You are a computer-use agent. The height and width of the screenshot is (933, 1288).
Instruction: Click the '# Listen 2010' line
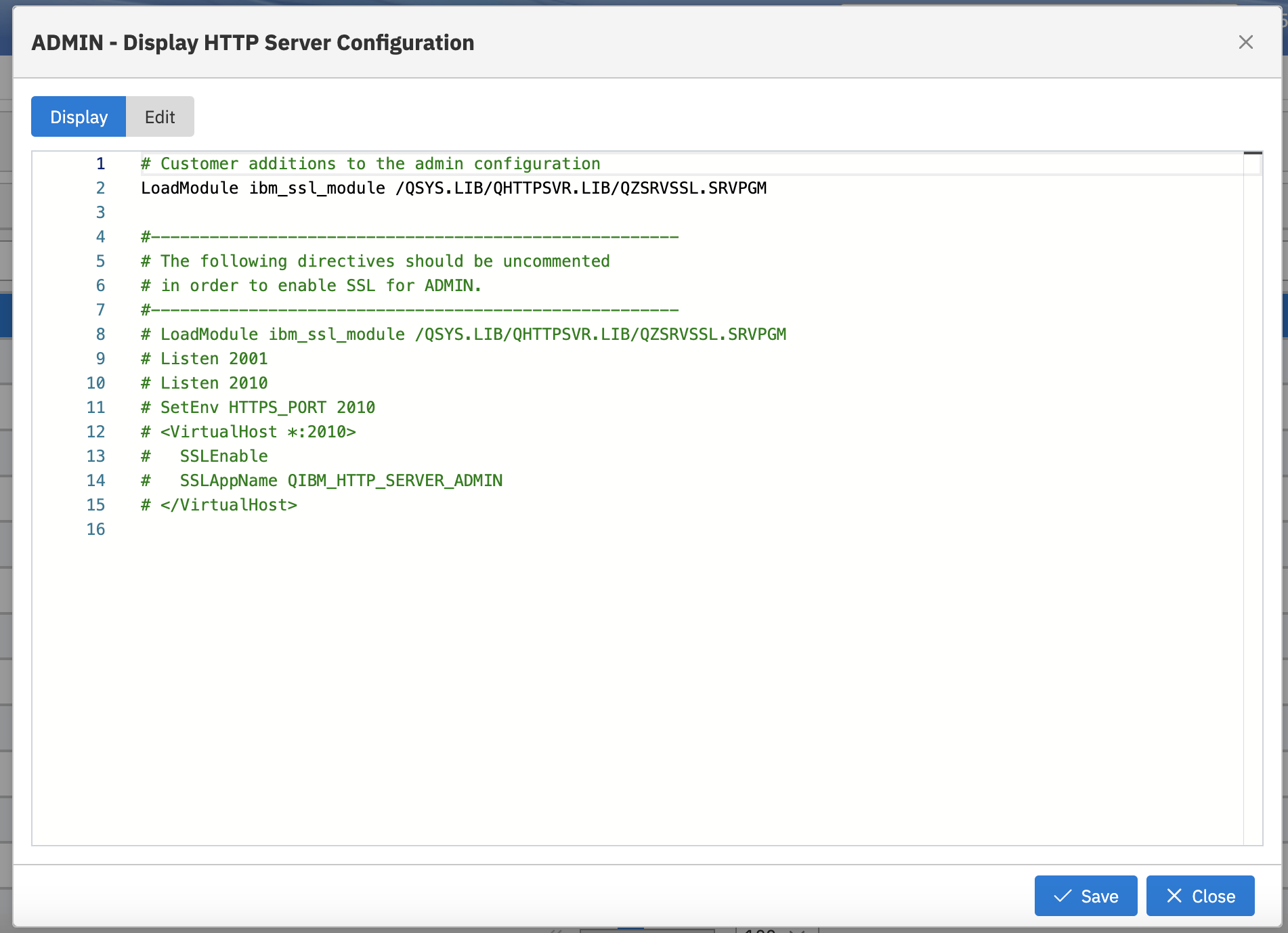[204, 383]
